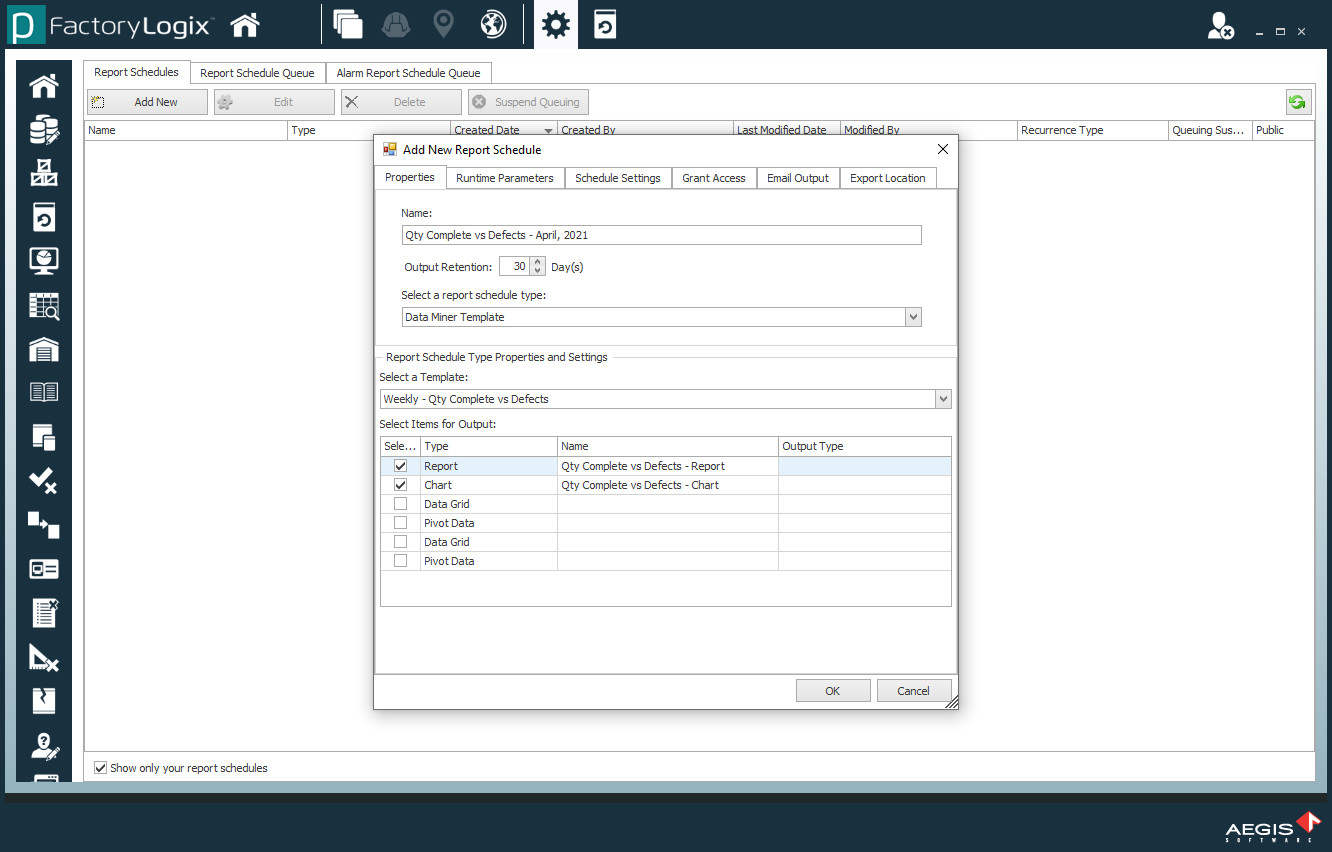Open the Settings gear icon
Viewport: 1332px width, 852px height.
[555, 23]
